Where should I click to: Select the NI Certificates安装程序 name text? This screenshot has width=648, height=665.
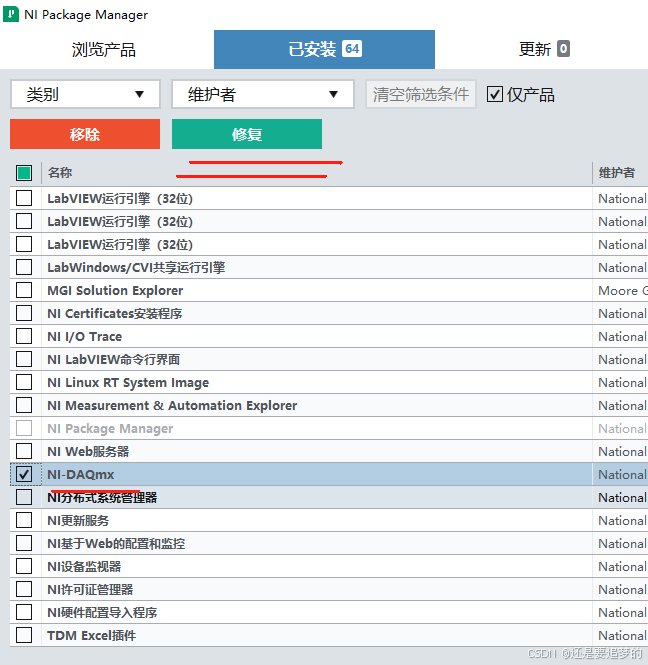pyautogui.click(x=115, y=313)
